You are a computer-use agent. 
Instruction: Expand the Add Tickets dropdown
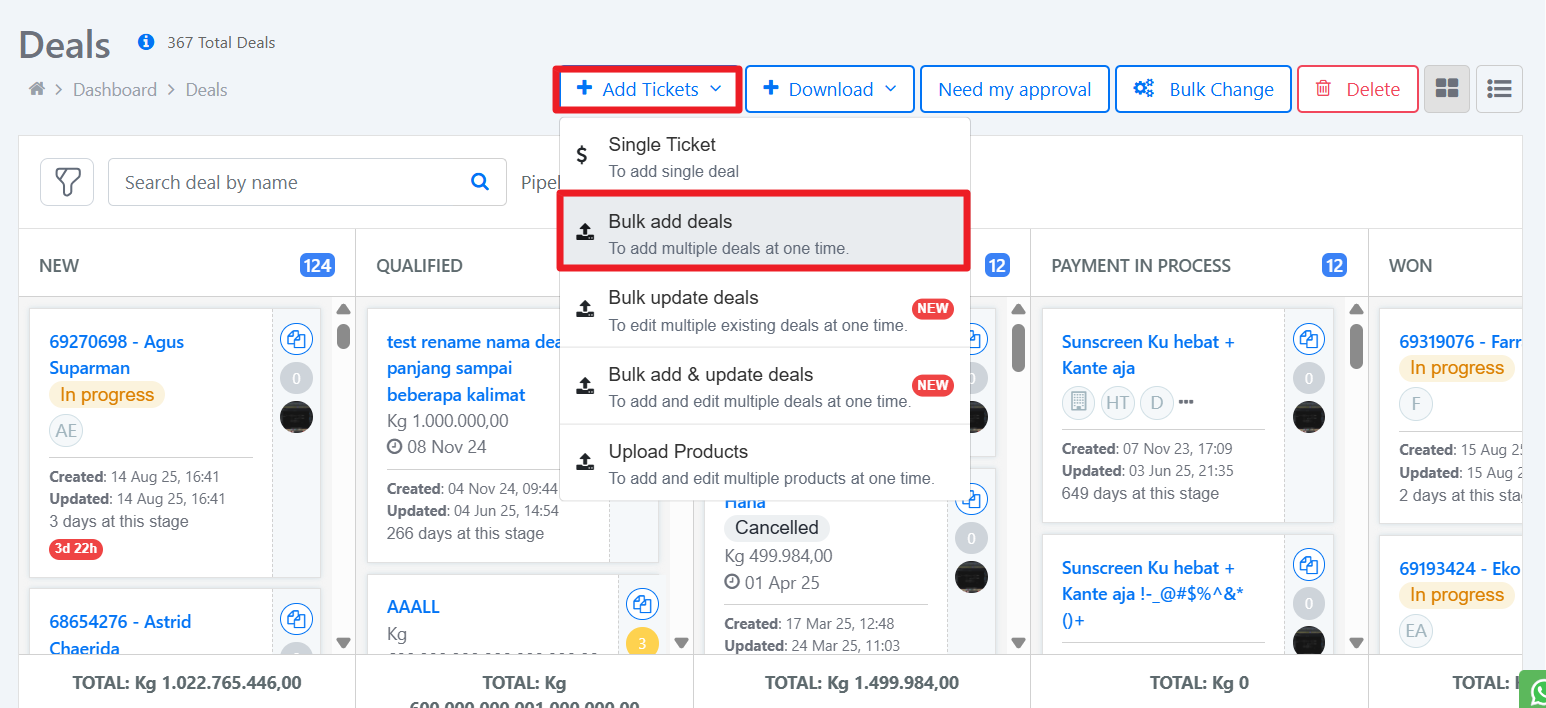649,89
